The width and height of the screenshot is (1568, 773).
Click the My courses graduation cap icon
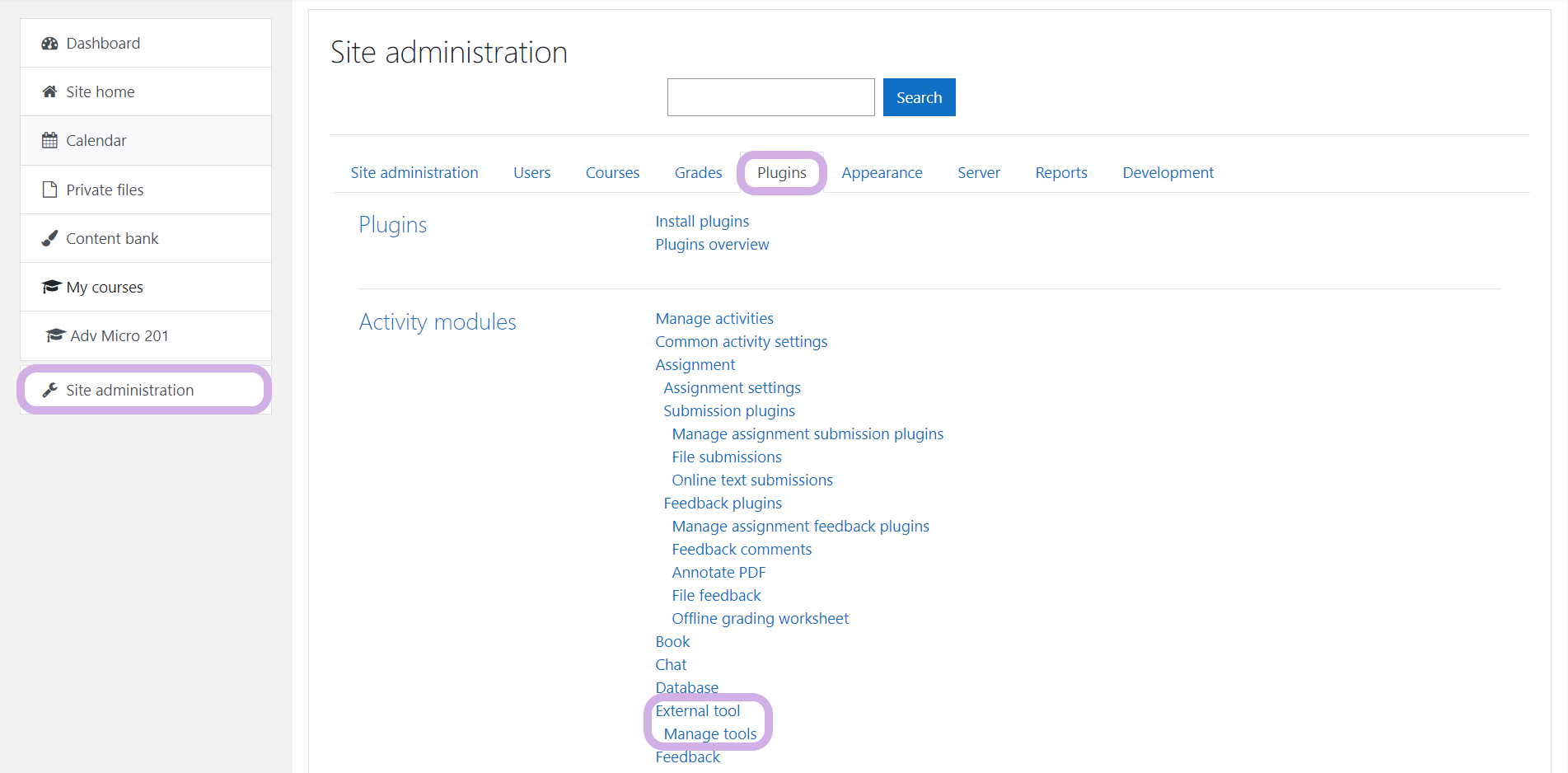[x=51, y=287]
